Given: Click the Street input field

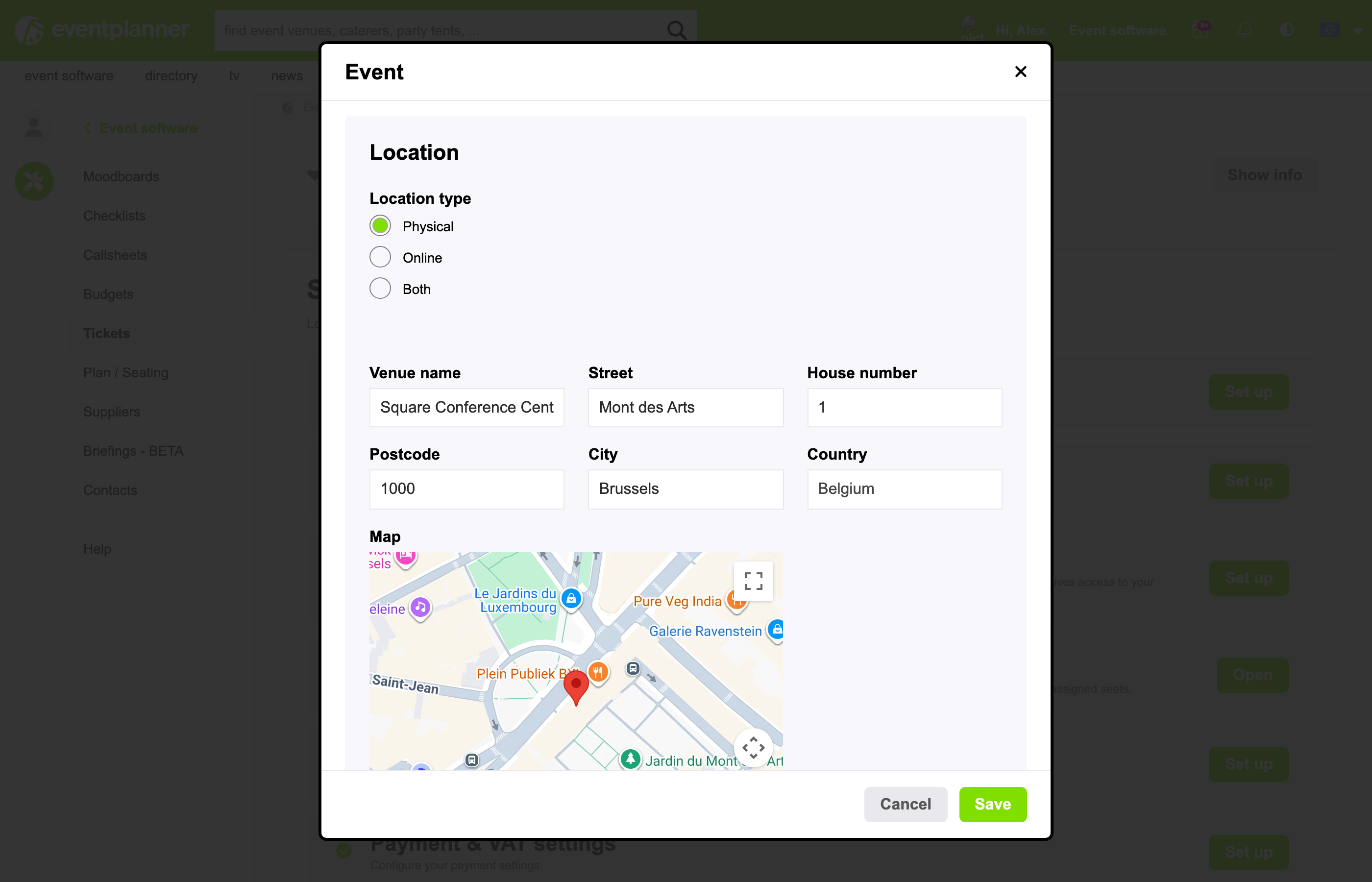Looking at the screenshot, I should [x=686, y=407].
